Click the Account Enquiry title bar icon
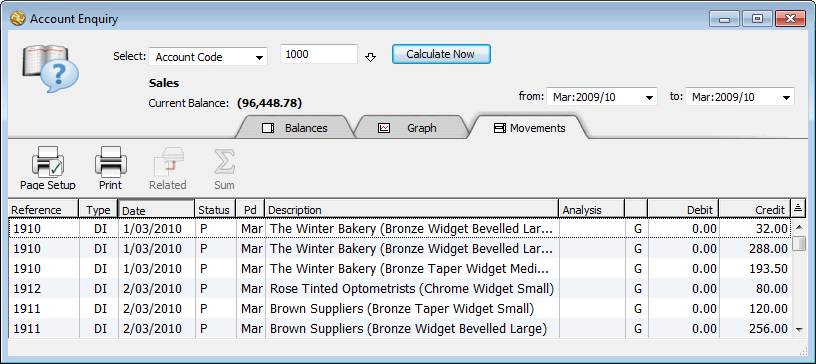Viewport: 816px width, 364px height. 18,19
